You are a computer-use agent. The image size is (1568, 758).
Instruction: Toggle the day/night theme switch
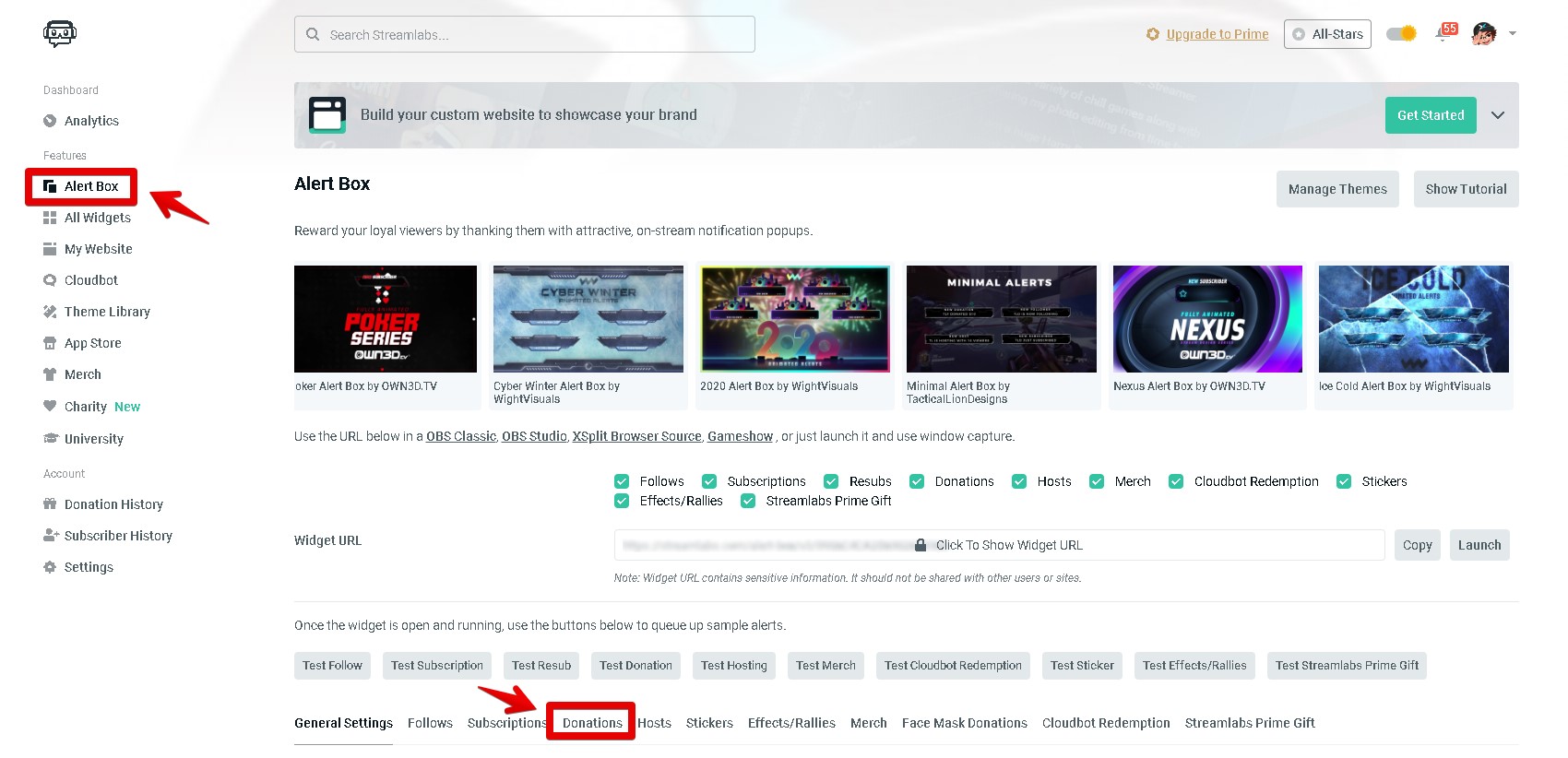[x=1402, y=34]
